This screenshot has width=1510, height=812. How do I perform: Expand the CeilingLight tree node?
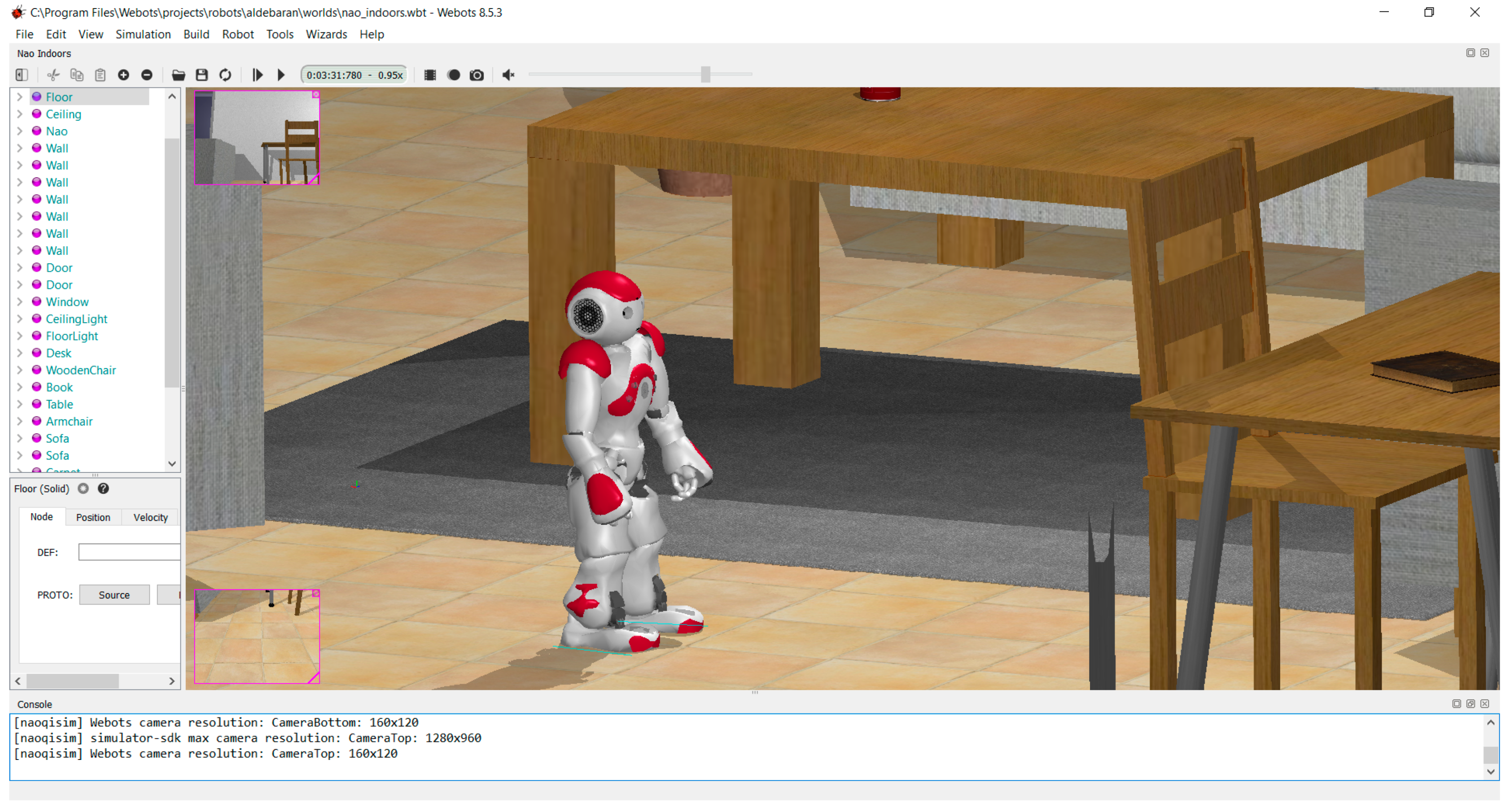point(19,319)
